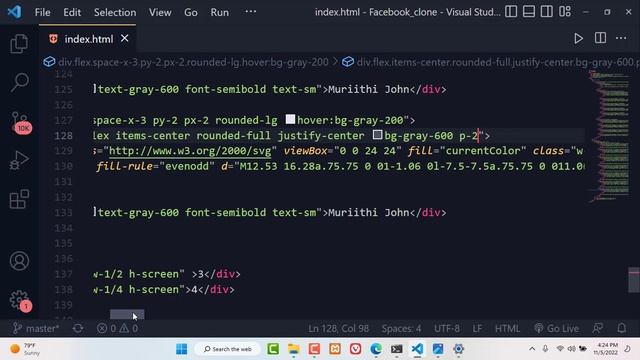Image resolution: width=640 pixels, height=360 pixels.
Task: Click 'fill-rule' attribute on line 130
Action: pyautogui.click(x=125, y=166)
